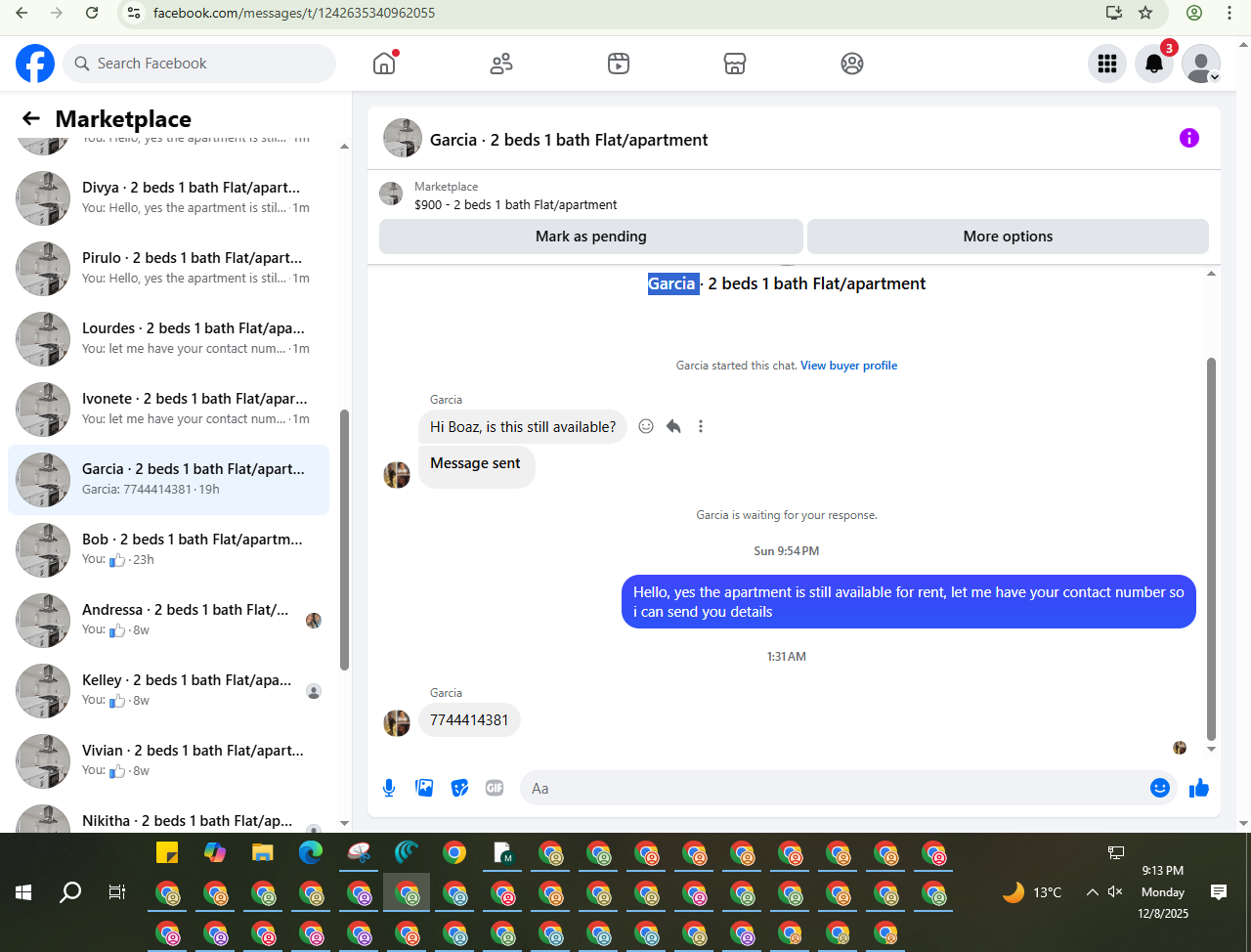Select the Garcia conversation in list

coord(168,479)
